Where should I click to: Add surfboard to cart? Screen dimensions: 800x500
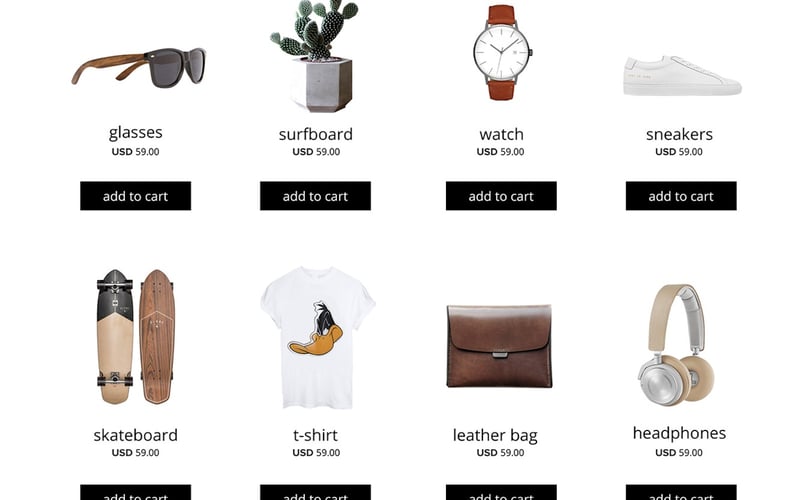point(315,196)
